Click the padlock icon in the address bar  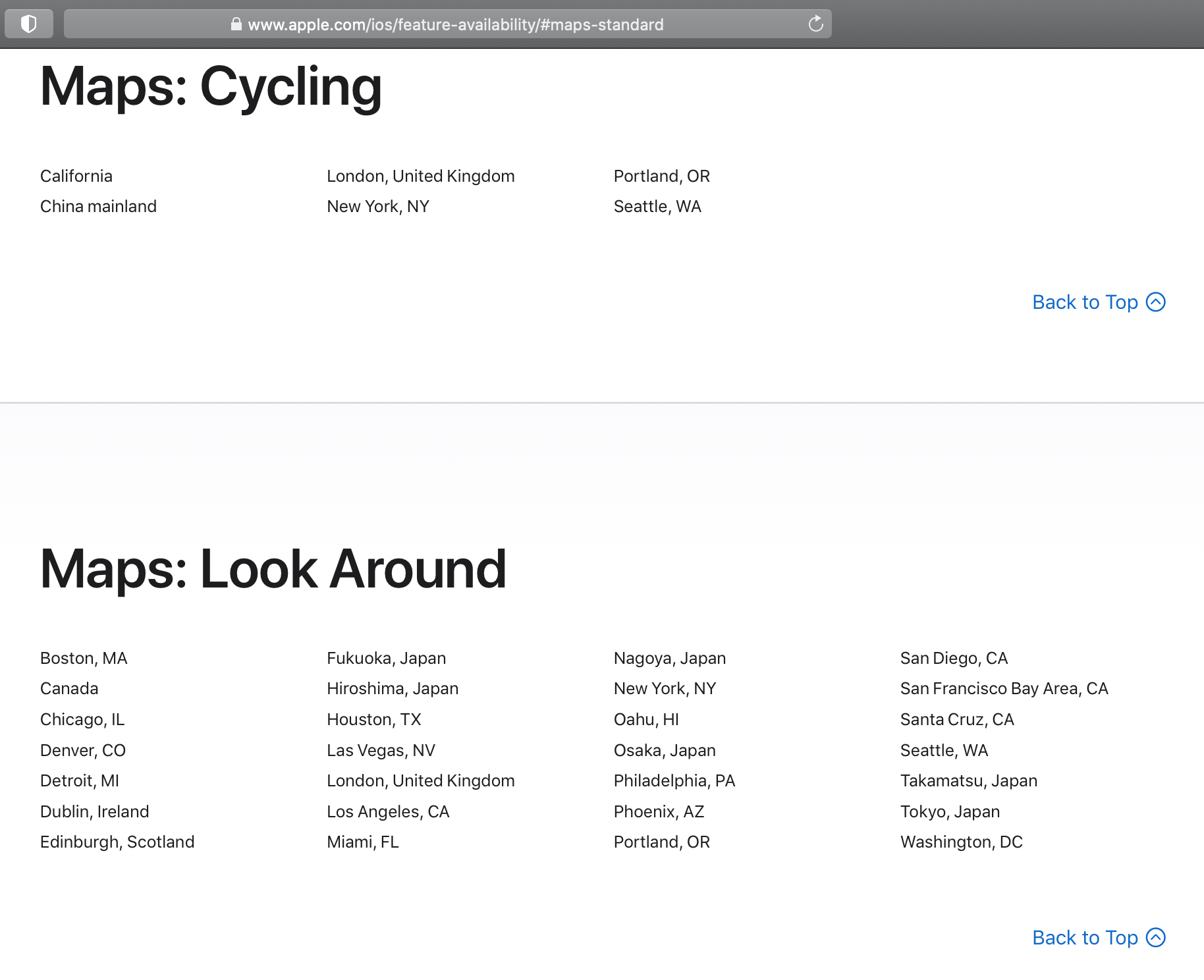pos(236,24)
